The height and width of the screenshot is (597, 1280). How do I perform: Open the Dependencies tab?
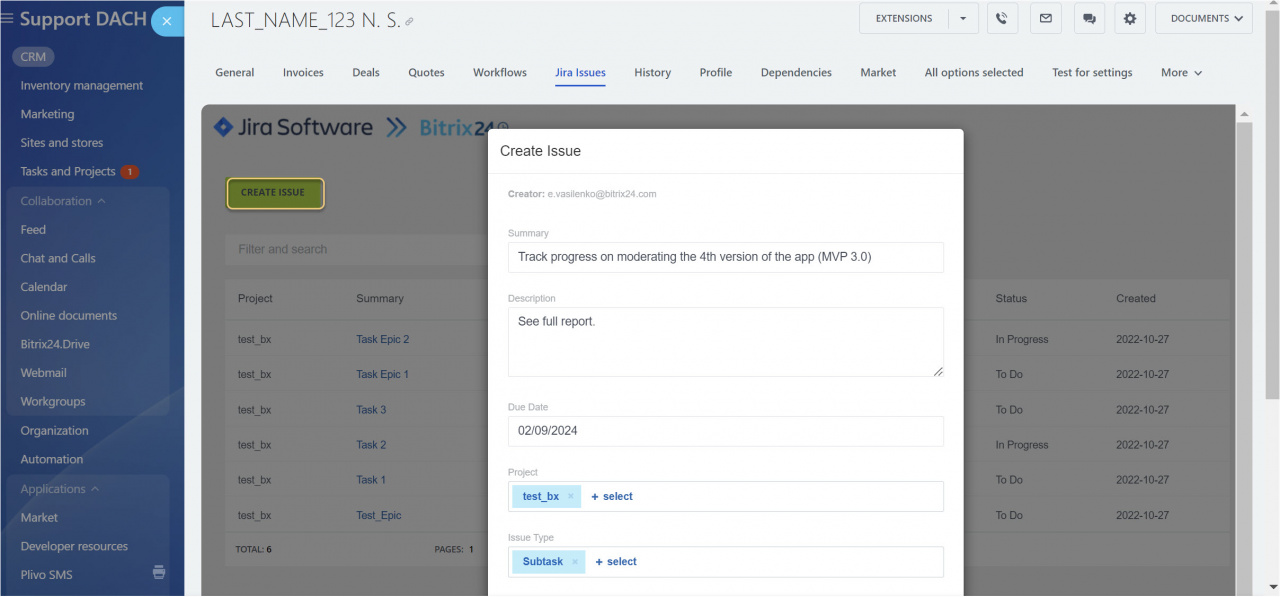(x=796, y=73)
